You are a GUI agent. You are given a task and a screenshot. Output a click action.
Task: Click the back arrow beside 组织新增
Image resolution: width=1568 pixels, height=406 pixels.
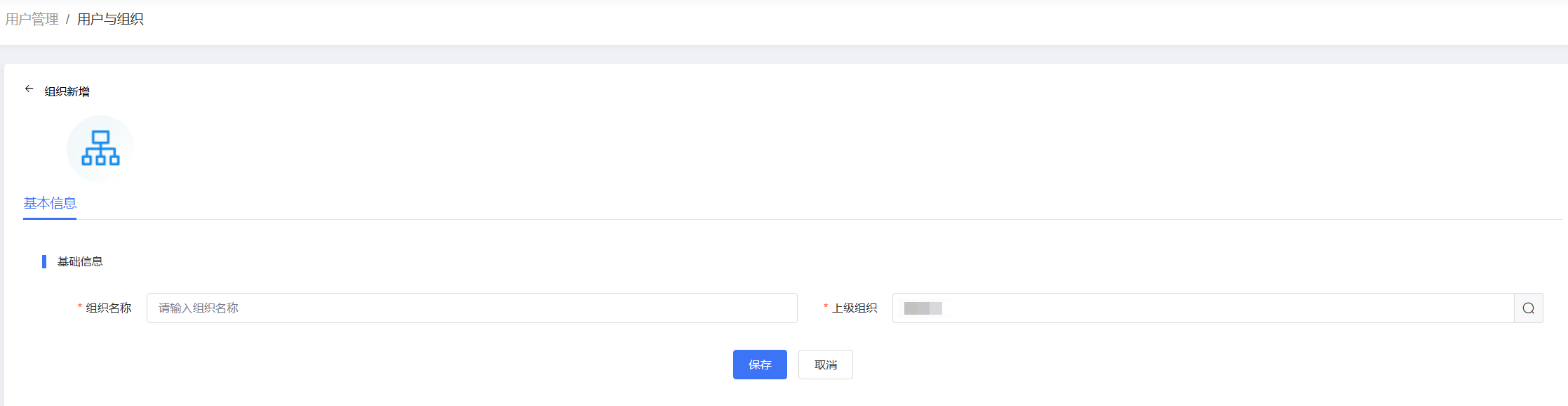click(29, 89)
